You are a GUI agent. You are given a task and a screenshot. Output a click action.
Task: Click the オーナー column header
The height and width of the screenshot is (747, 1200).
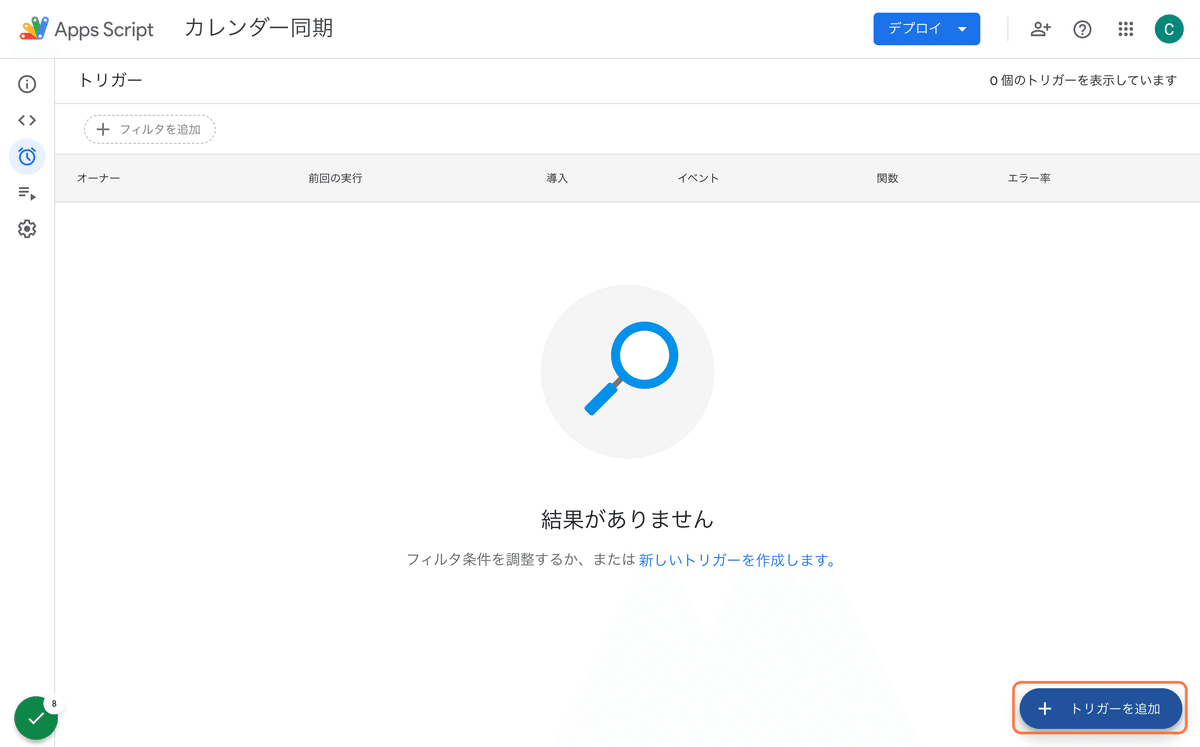(x=98, y=178)
